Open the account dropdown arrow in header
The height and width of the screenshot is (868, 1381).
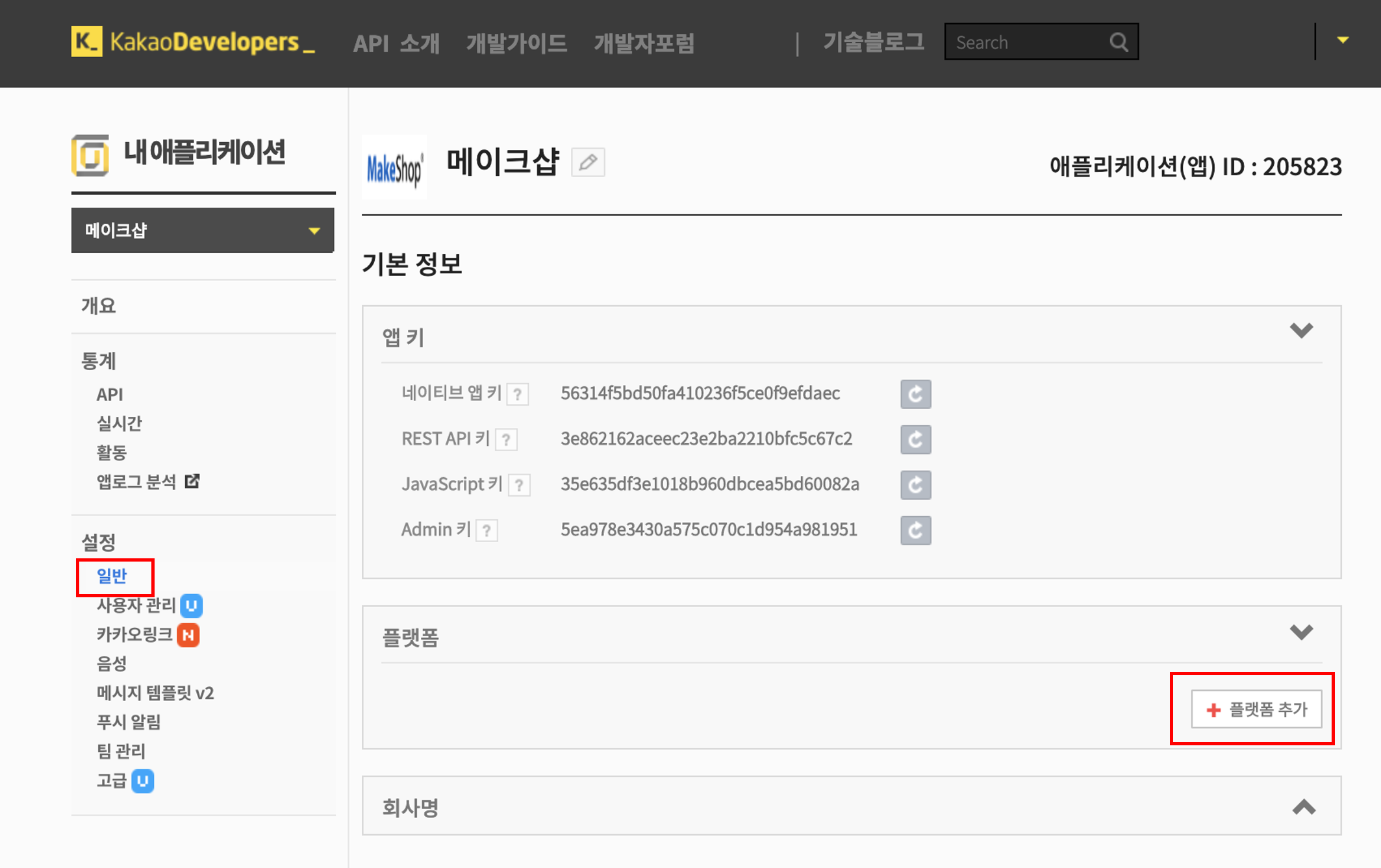[1343, 40]
